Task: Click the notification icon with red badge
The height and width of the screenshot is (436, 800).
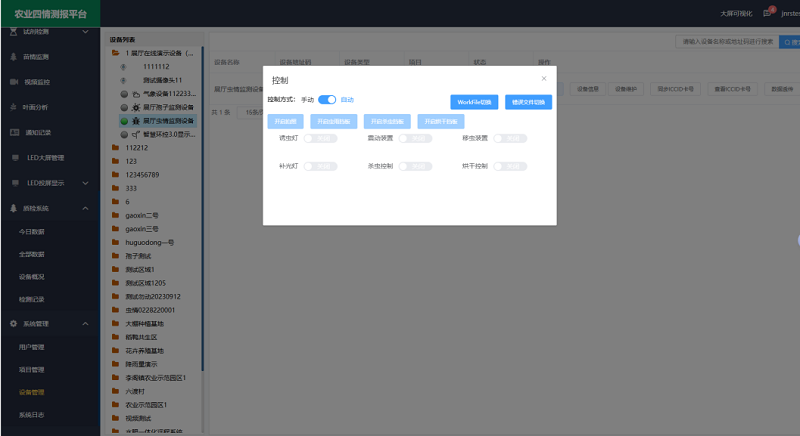Action: pyautogui.click(x=767, y=13)
